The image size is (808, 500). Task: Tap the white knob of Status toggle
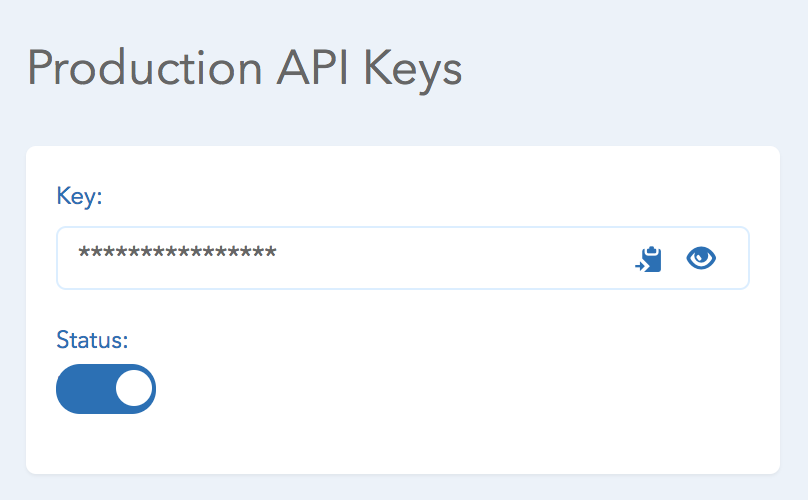pos(134,389)
